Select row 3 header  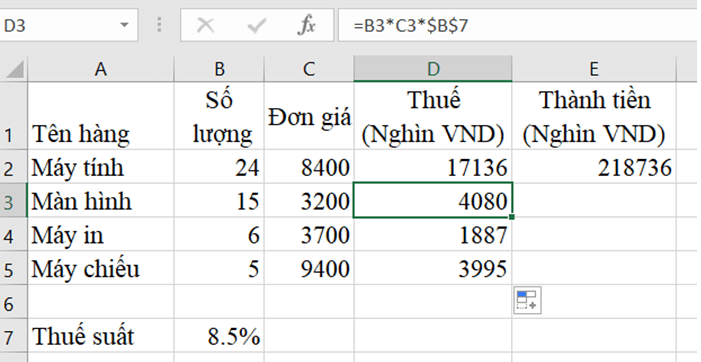13,201
